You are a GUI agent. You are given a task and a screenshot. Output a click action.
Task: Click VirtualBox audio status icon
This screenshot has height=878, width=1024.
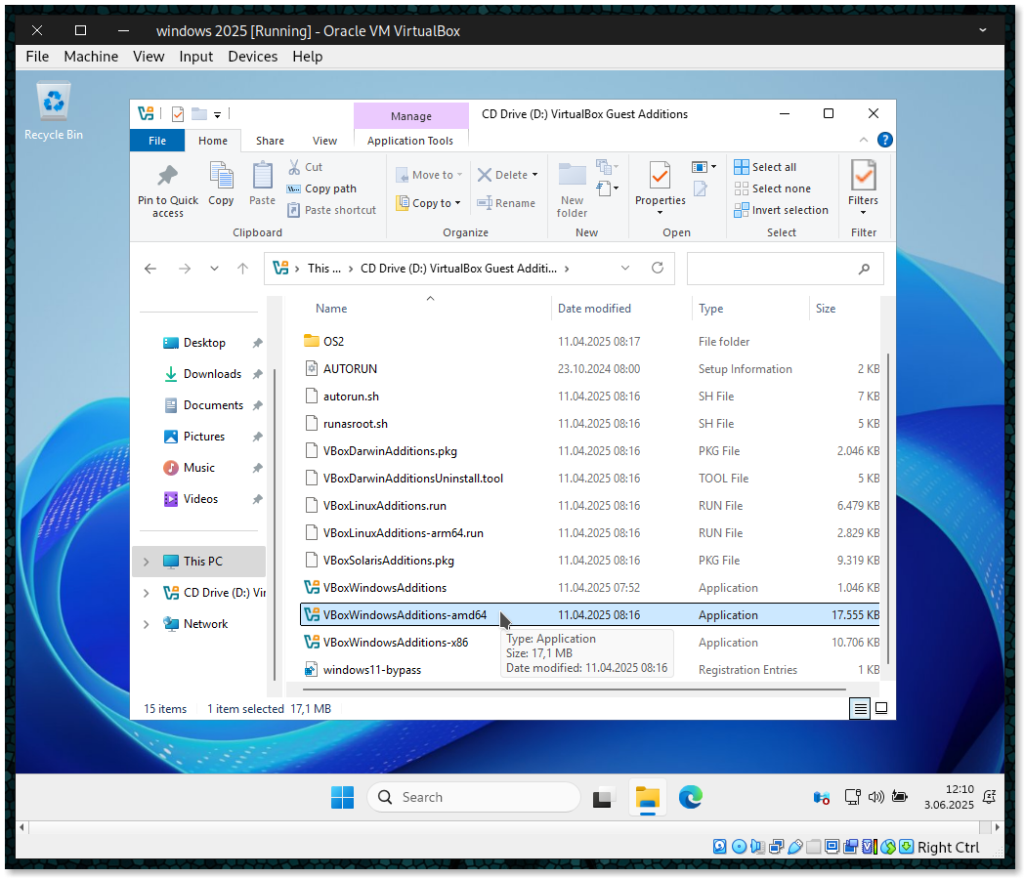758,847
